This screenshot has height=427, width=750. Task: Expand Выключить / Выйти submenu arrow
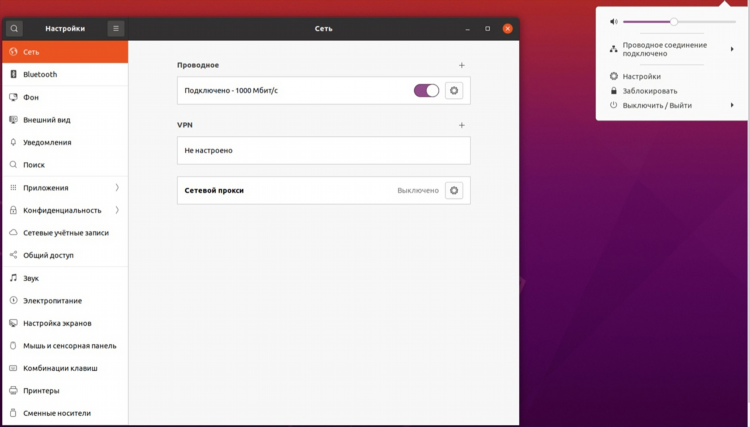point(732,105)
